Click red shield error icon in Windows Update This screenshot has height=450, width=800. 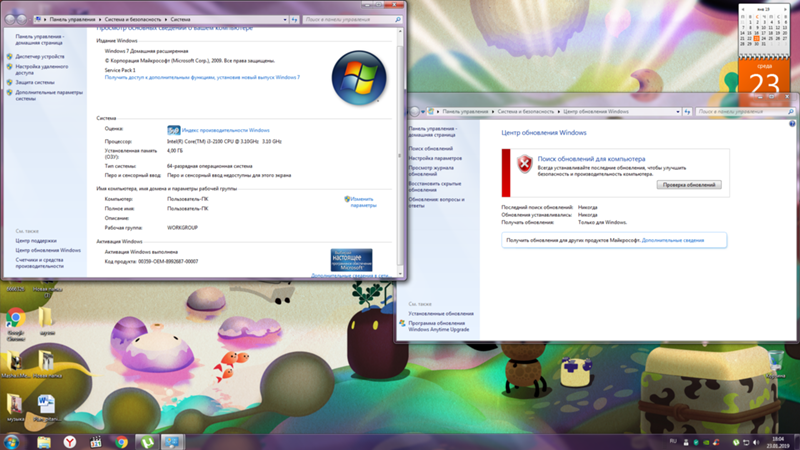(524, 164)
